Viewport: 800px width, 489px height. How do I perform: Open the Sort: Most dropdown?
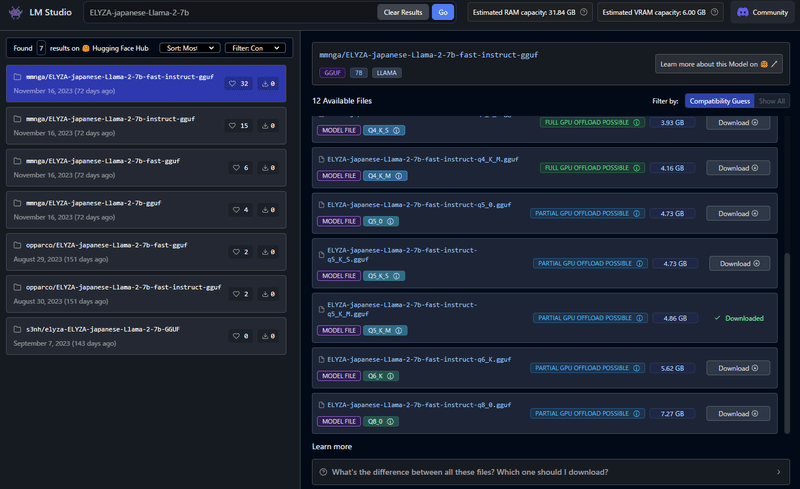click(190, 48)
